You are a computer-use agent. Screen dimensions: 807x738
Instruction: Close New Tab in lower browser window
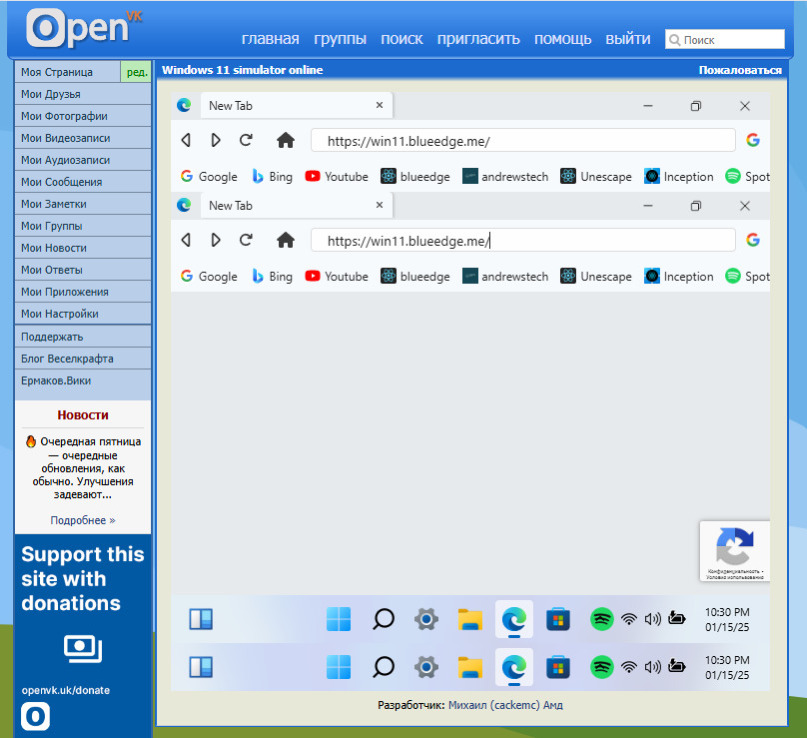(x=379, y=205)
